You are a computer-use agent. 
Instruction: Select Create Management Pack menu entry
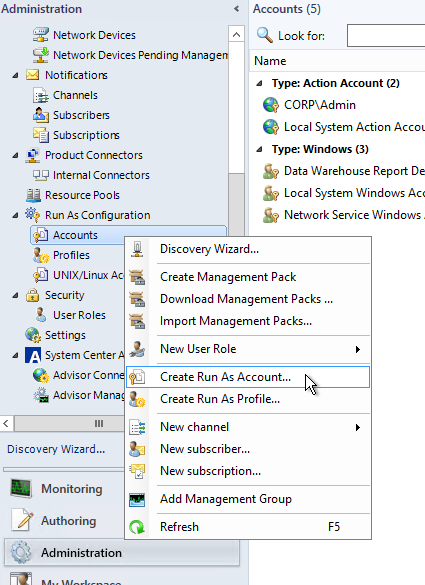click(x=248, y=277)
